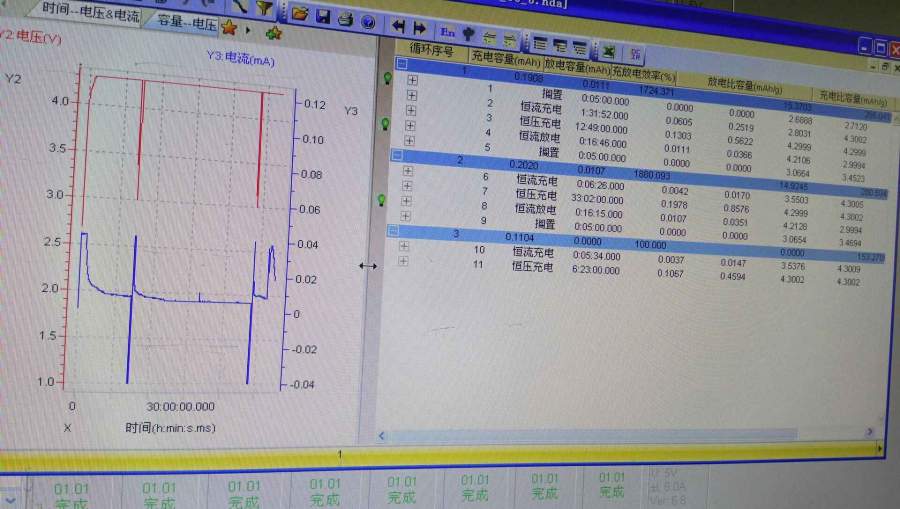Viewport: 900px width, 509px height.
Task: Click the 充电容量(mAh) column header
Action: (505, 60)
